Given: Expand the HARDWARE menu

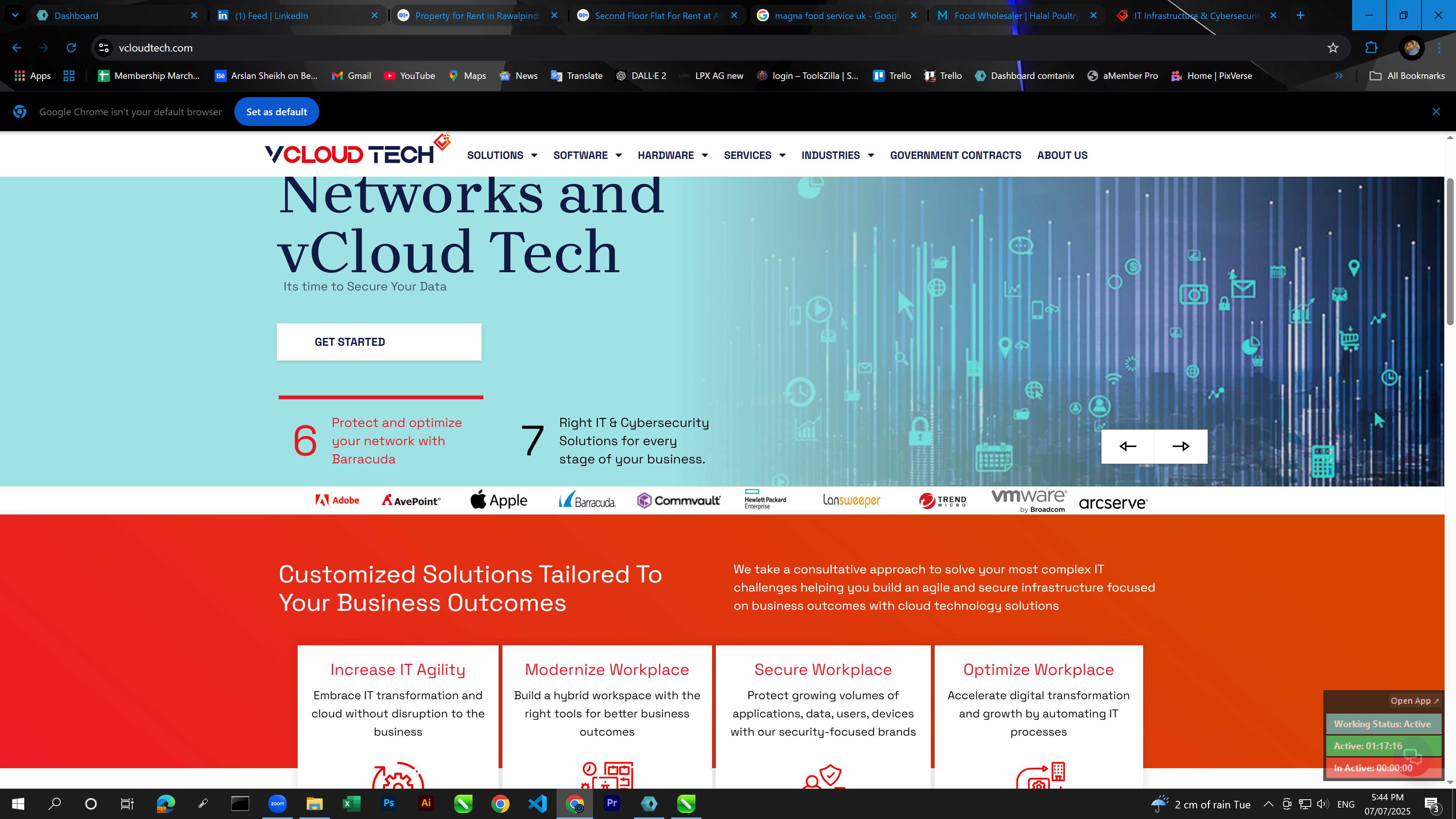Looking at the screenshot, I should (673, 155).
